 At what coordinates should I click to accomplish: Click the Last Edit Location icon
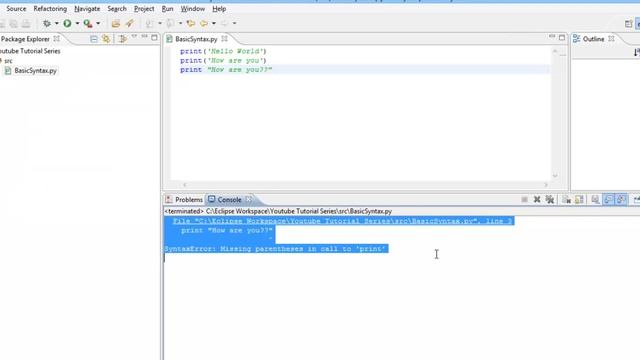(x=191, y=23)
